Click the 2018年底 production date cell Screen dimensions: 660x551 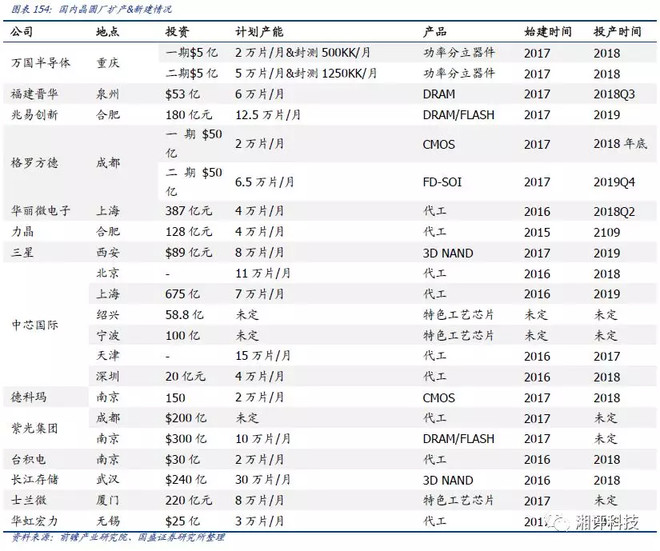click(620, 144)
